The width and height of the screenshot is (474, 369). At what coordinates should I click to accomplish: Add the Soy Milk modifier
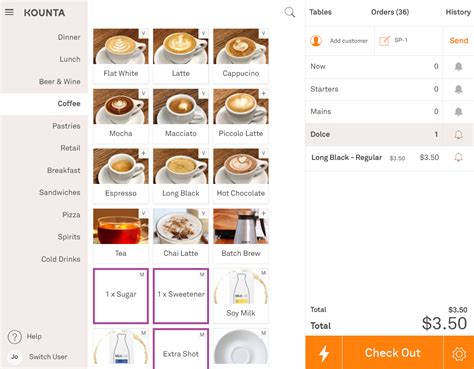coord(241,296)
